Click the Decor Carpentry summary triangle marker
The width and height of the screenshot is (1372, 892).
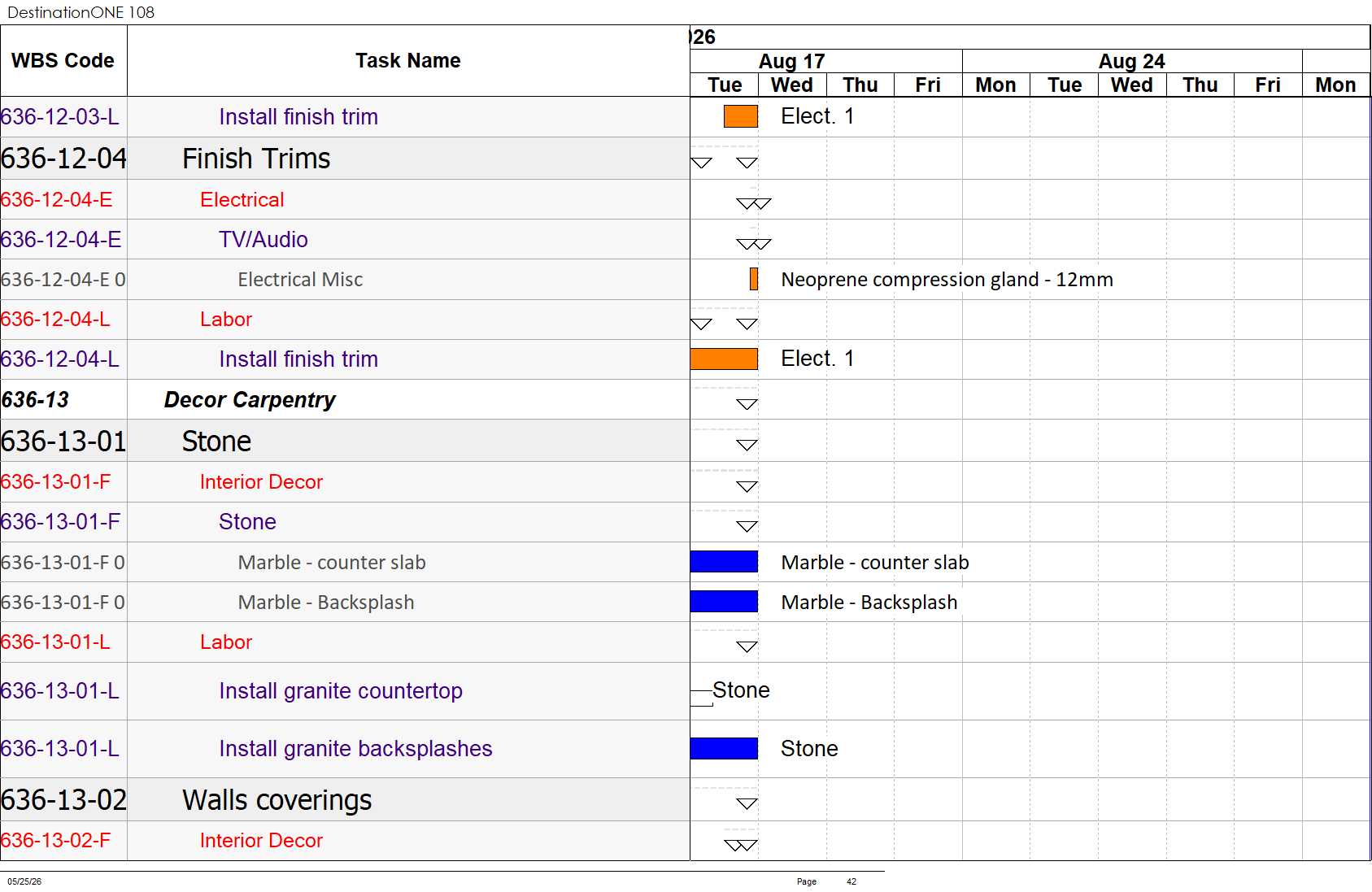(747, 404)
